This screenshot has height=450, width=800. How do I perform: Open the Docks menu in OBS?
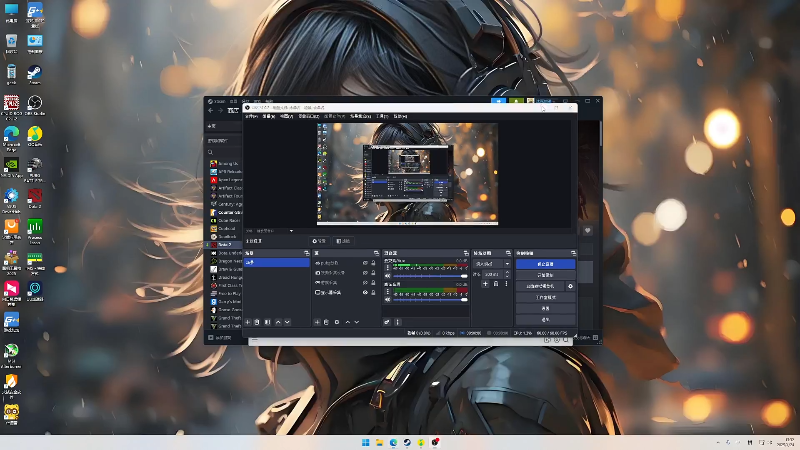tap(309, 116)
